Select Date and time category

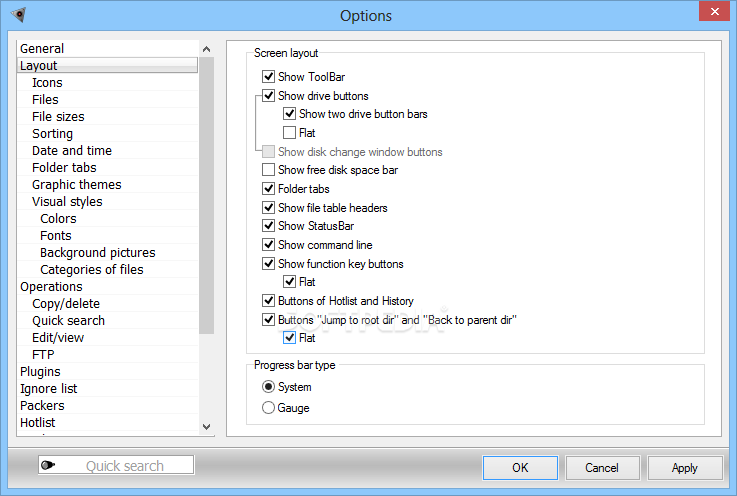click(x=108, y=150)
